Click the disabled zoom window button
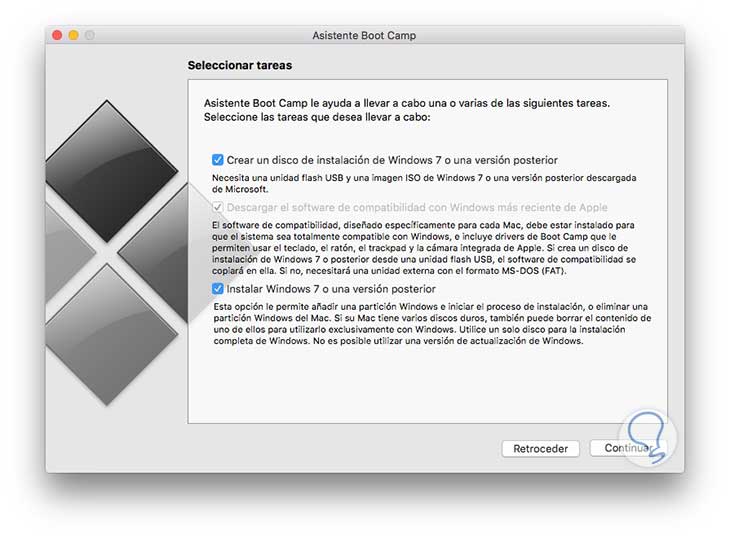Viewport: 730px width, 538px height. pyautogui.click(x=90, y=35)
